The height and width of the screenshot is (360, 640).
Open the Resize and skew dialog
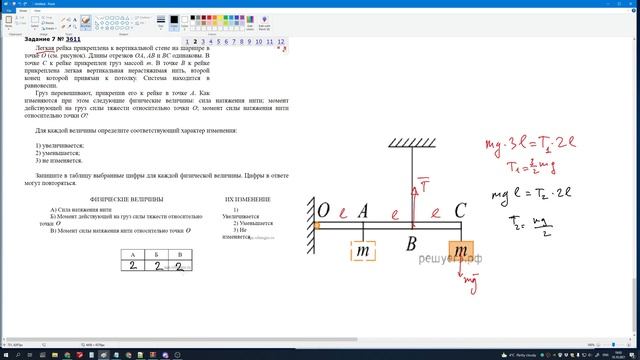pos(48,23)
